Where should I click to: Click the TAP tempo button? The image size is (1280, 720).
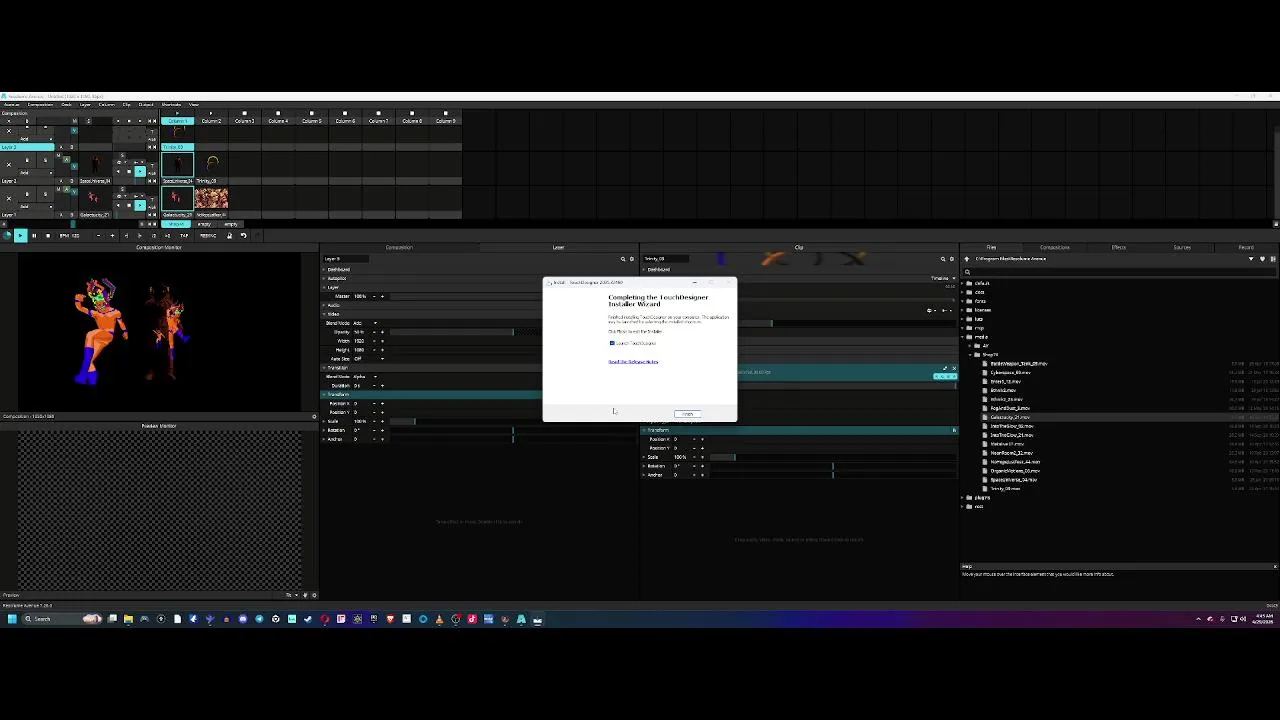click(x=184, y=235)
